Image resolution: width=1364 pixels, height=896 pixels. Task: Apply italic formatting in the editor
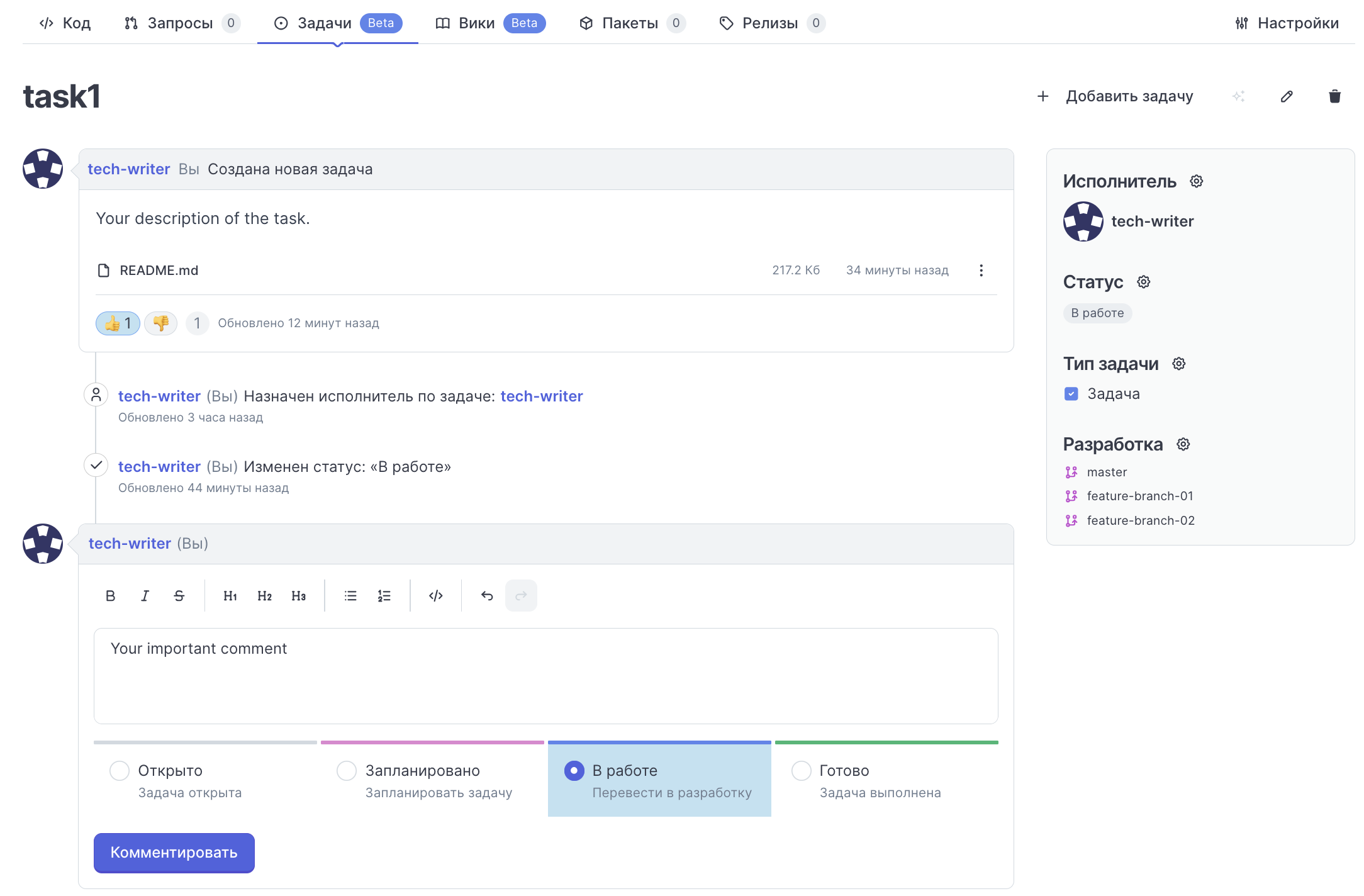tap(145, 596)
